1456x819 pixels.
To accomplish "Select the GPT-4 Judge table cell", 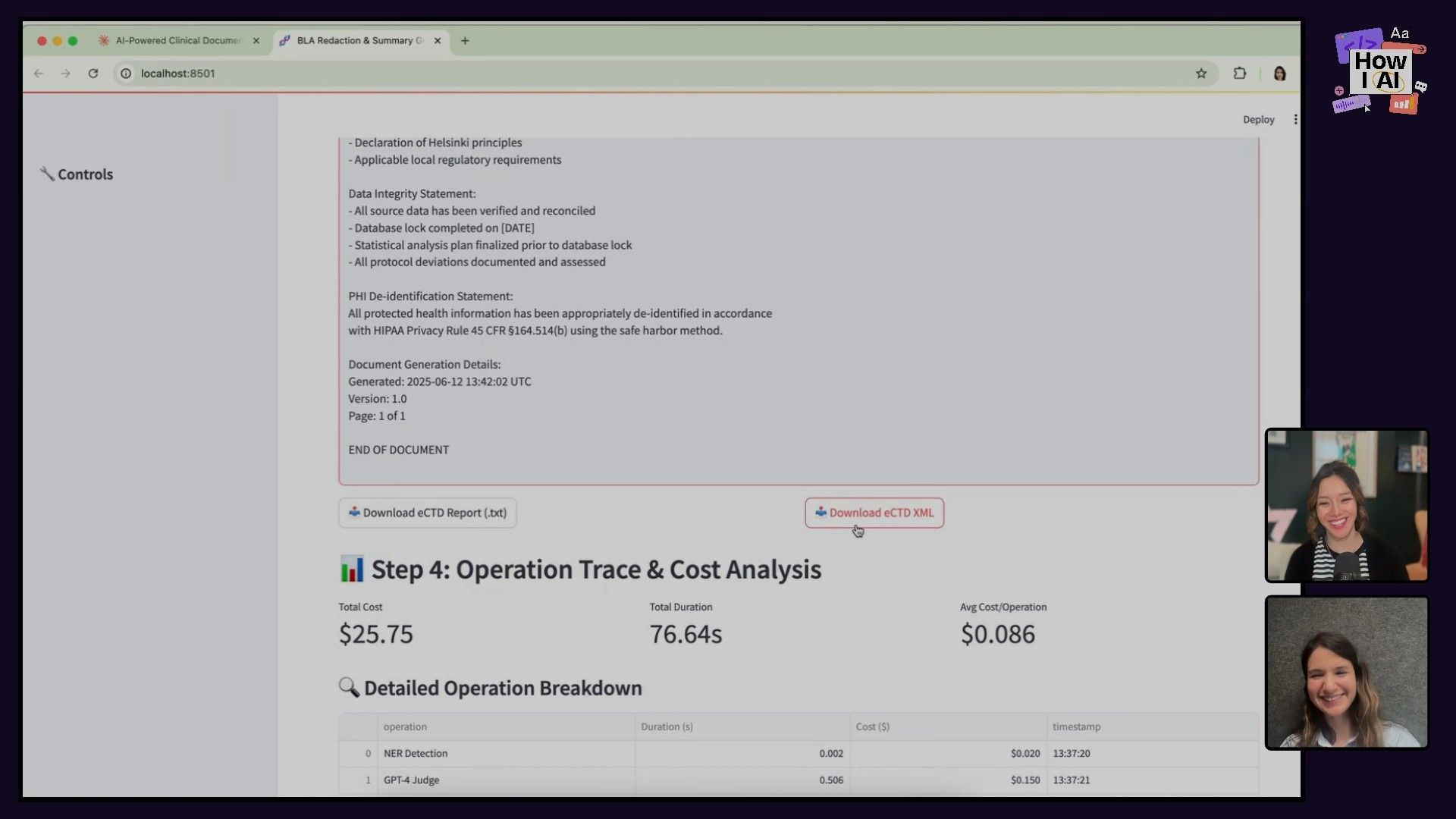I will [x=506, y=780].
